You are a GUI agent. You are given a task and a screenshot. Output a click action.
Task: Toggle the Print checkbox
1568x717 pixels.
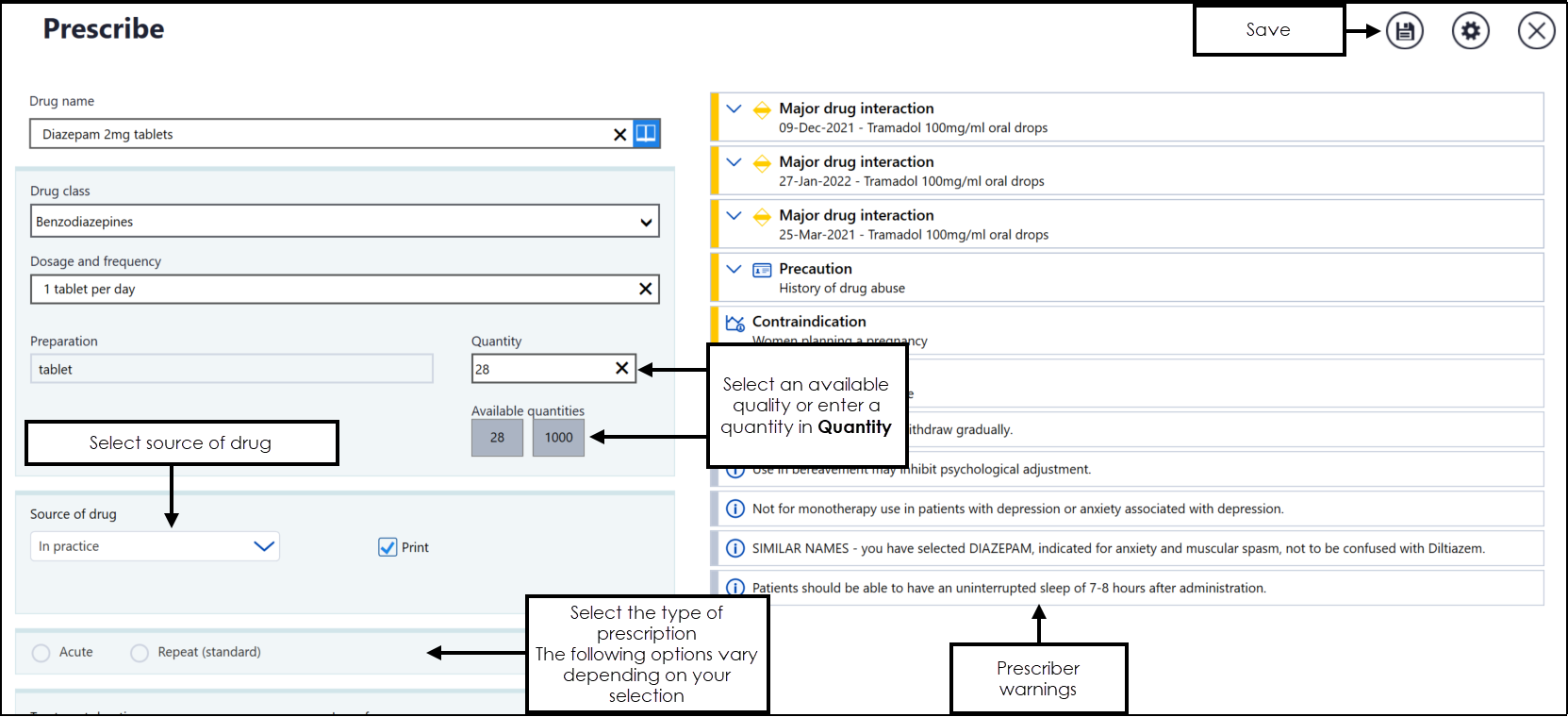coord(388,547)
